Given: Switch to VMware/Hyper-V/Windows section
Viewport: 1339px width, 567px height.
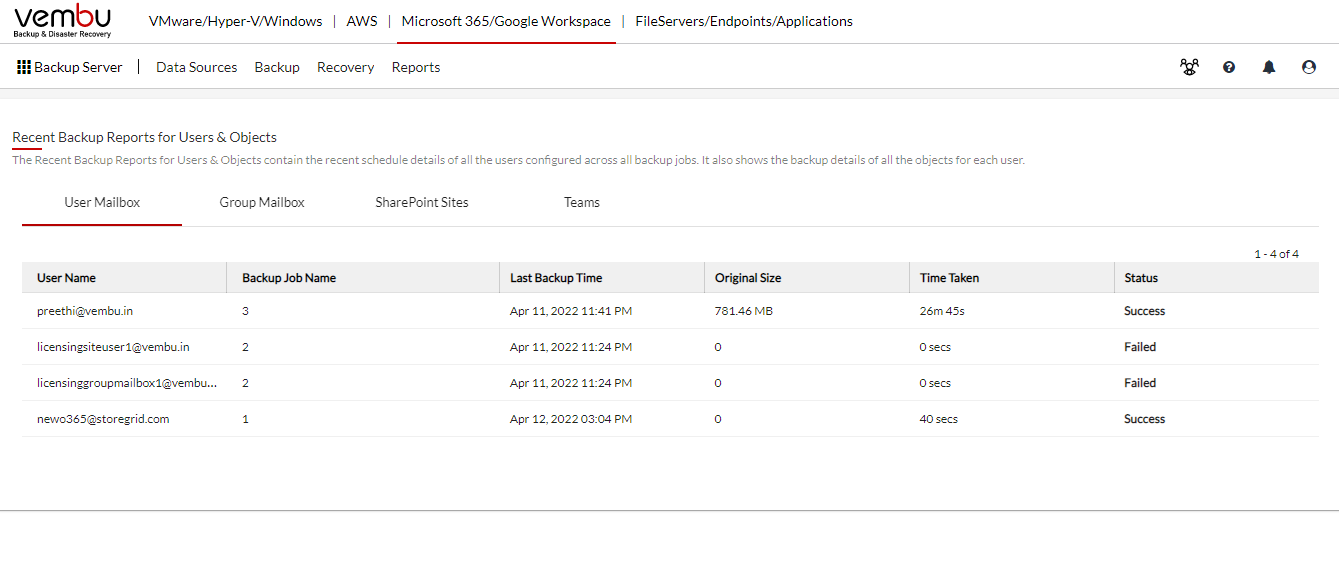Looking at the screenshot, I should coord(235,21).
